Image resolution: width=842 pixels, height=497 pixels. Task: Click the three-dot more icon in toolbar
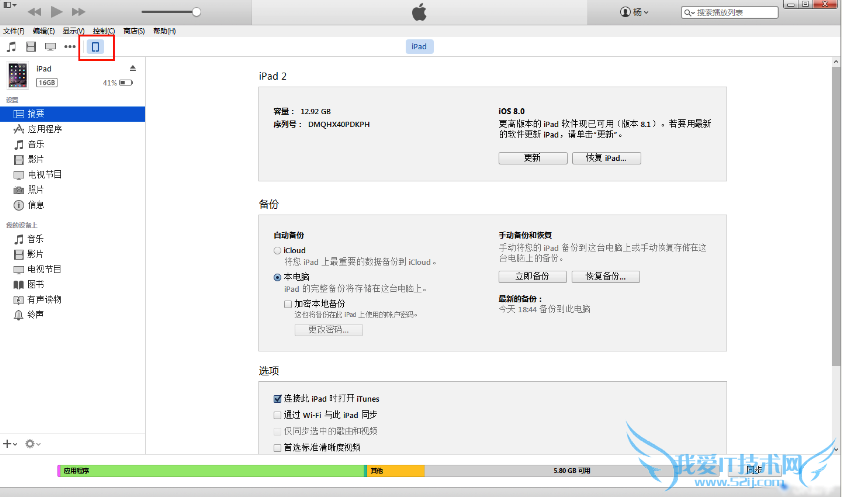70,47
